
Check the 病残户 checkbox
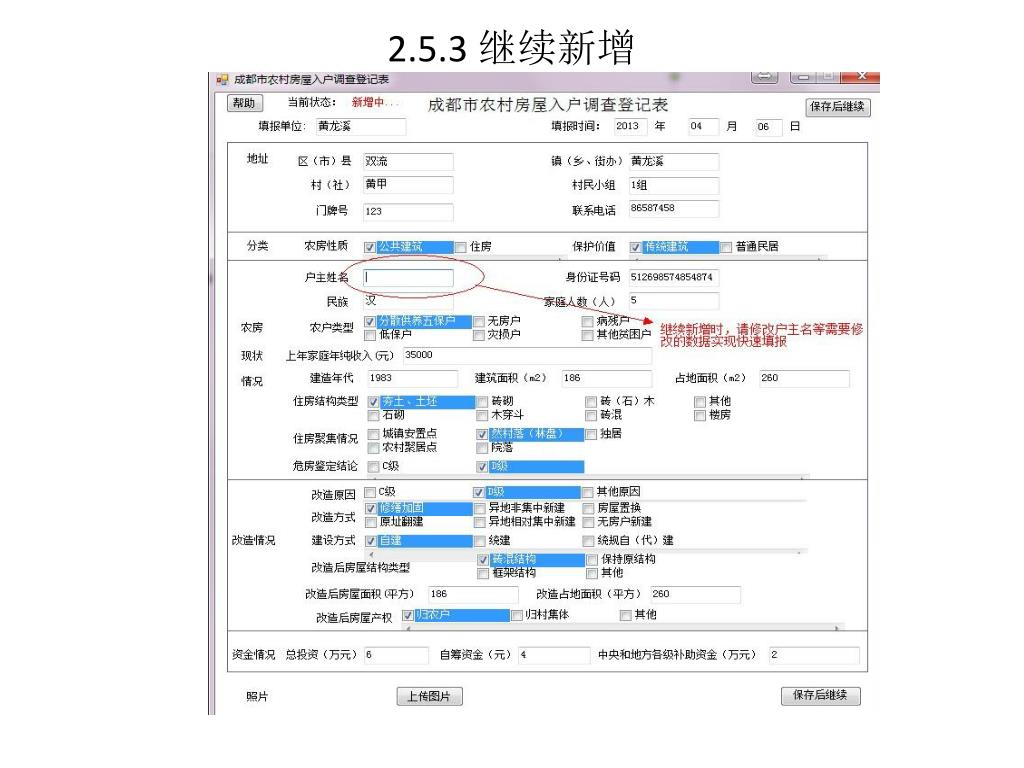coord(588,321)
